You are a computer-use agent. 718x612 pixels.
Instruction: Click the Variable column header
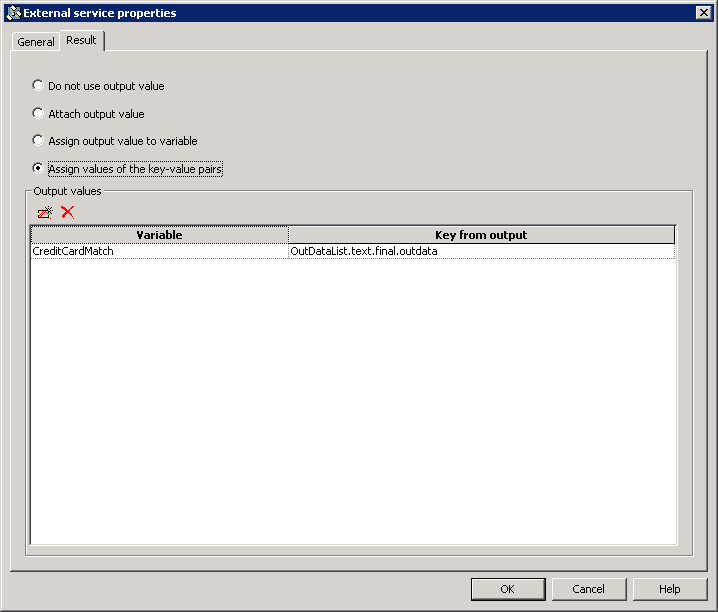(159, 235)
